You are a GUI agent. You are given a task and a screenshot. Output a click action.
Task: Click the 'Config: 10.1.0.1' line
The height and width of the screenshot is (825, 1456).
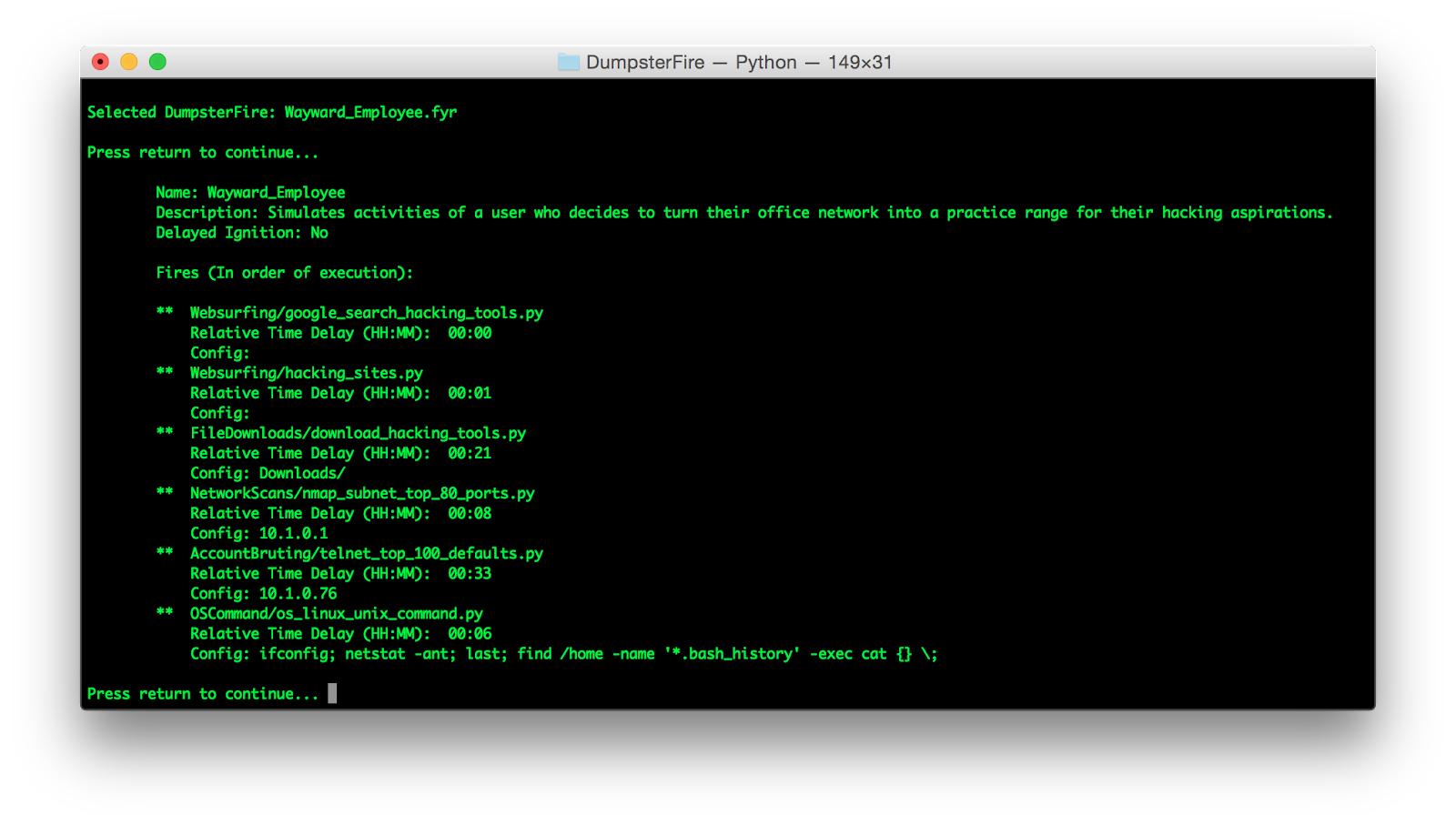coord(259,533)
